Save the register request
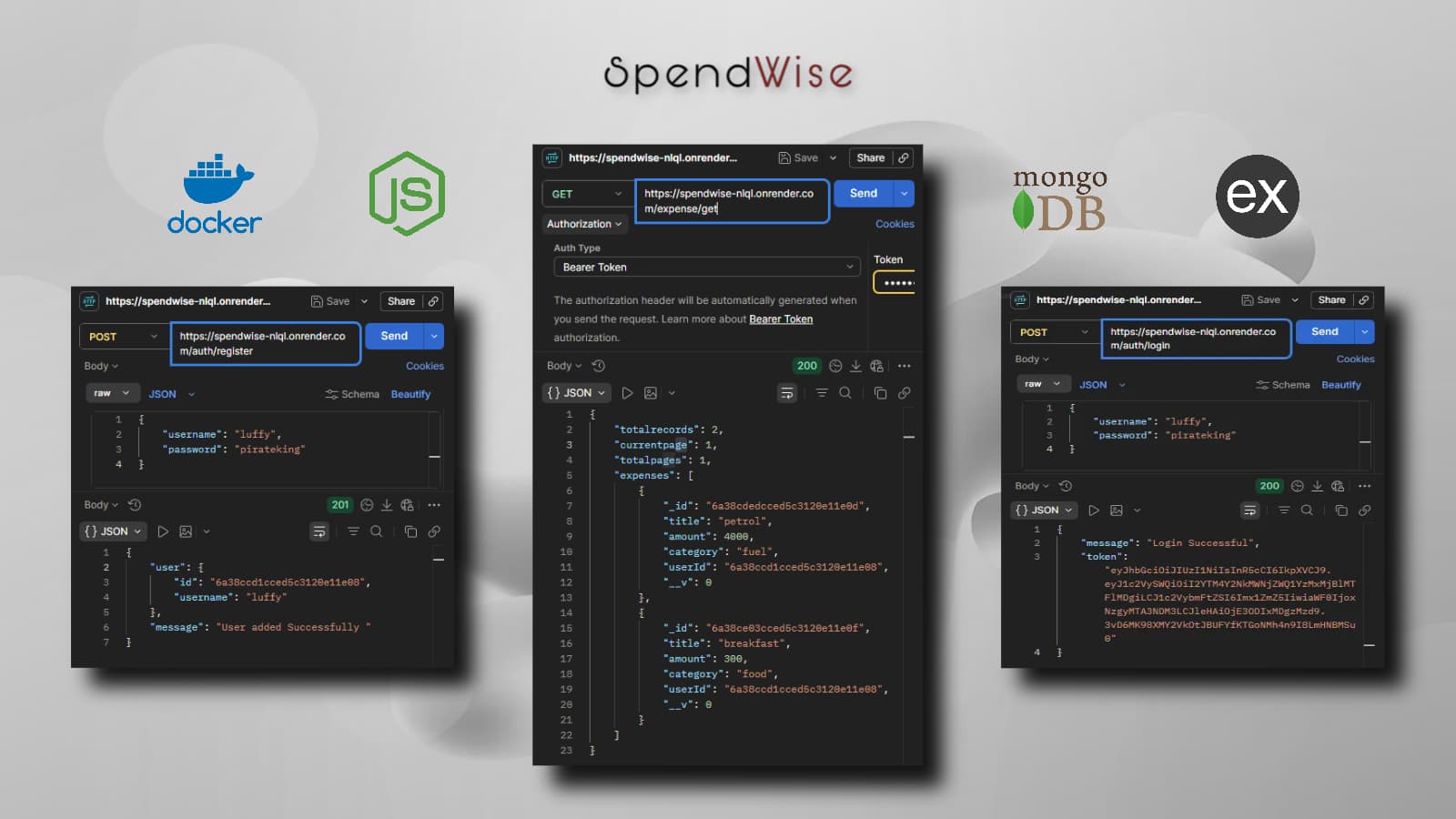1456x819 pixels. coord(330,301)
